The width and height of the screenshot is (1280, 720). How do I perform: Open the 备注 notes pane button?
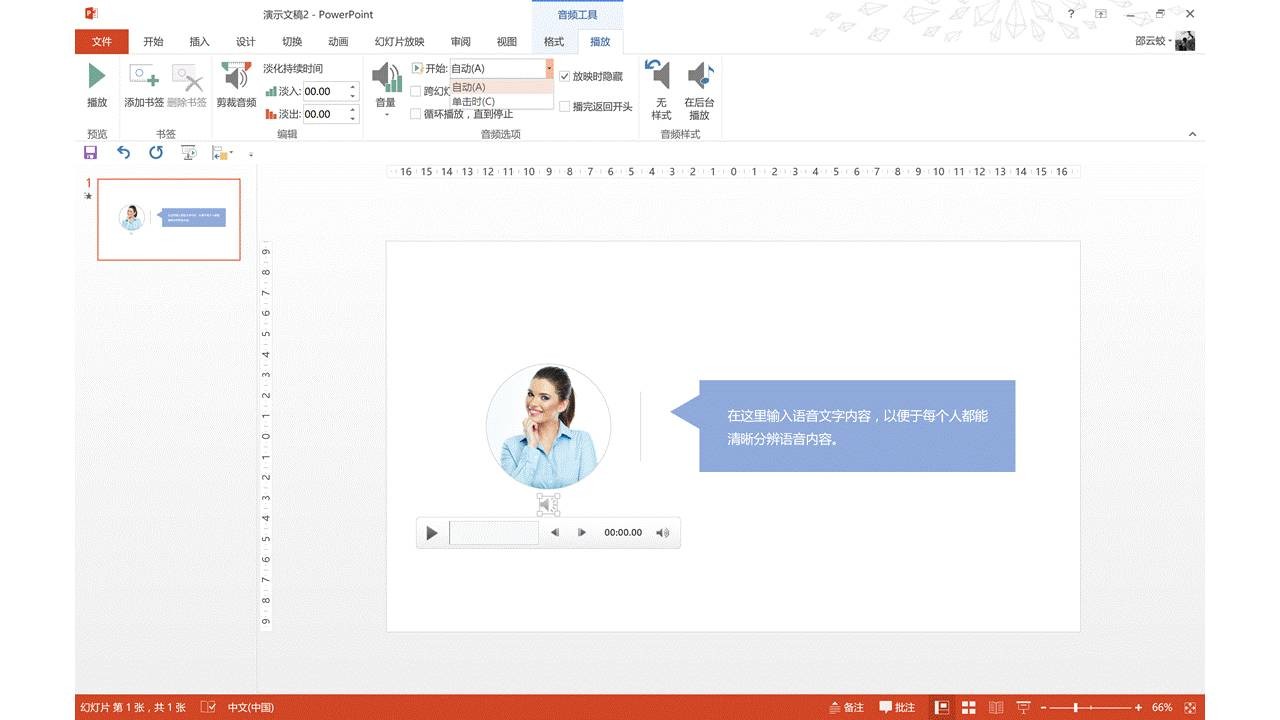[846, 707]
